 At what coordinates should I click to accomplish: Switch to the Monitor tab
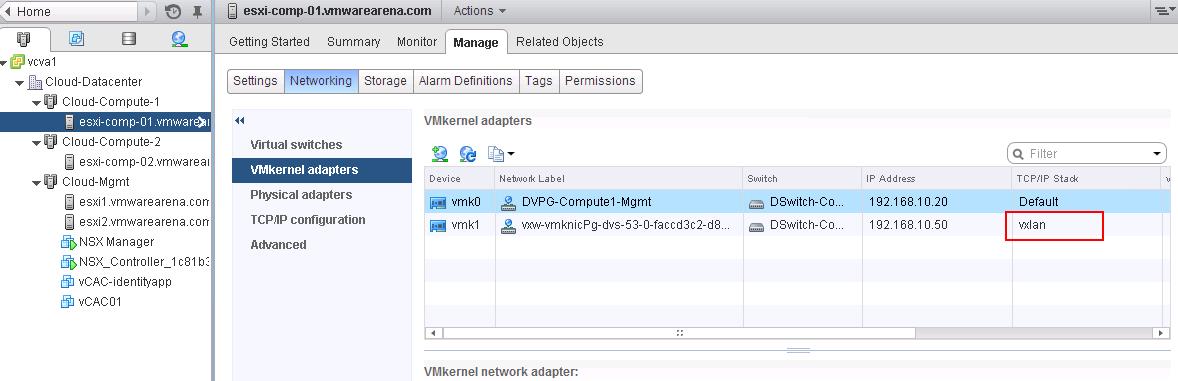point(417,42)
